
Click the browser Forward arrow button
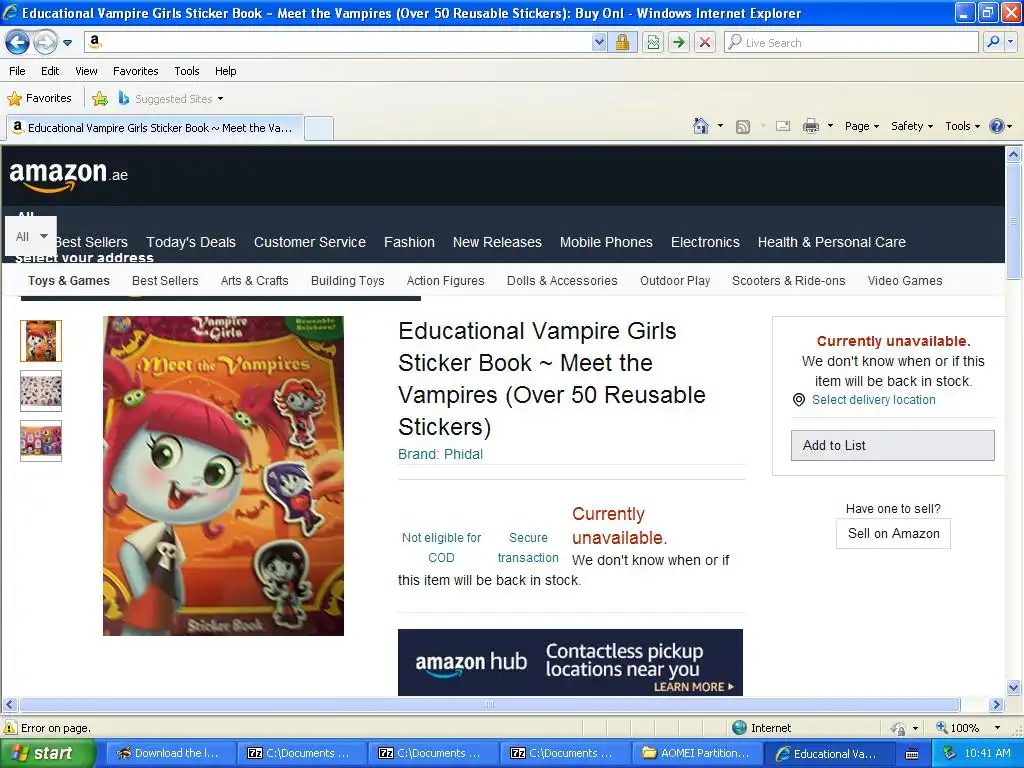tap(45, 42)
